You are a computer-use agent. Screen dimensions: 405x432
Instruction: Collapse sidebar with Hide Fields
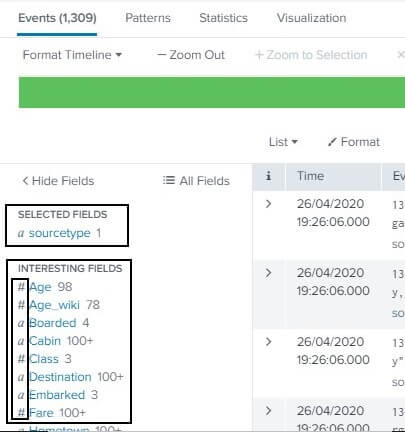coord(58,181)
